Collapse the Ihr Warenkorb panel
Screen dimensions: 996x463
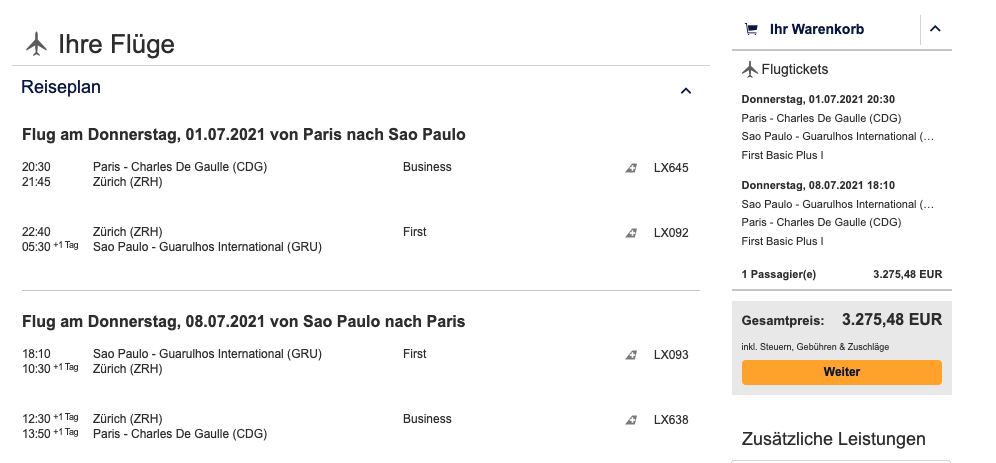point(935,29)
